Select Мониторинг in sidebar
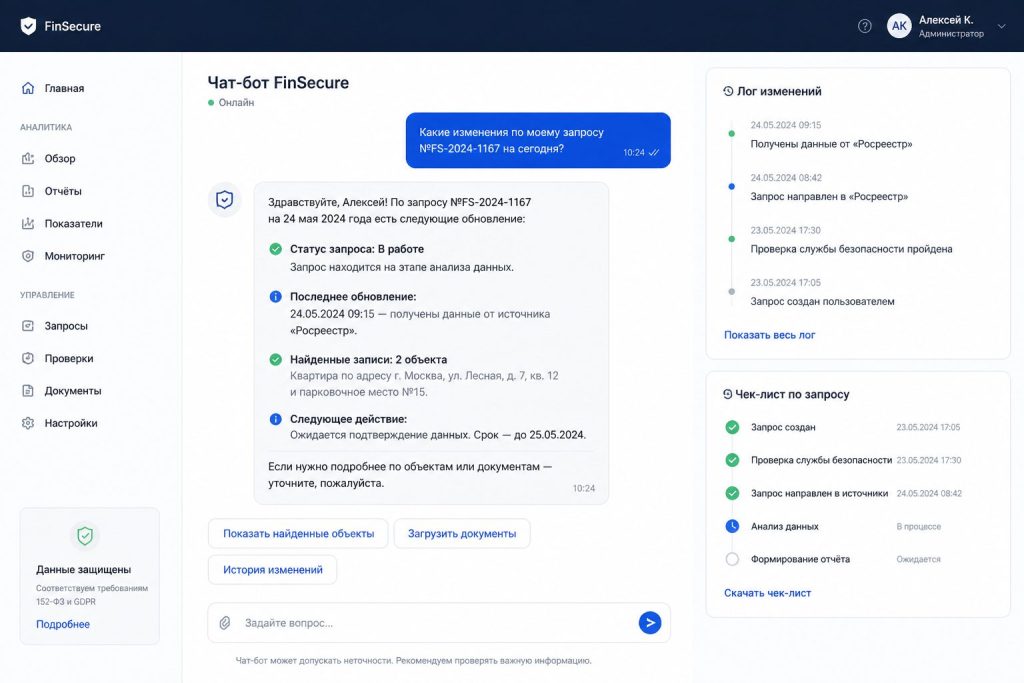The width and height of the screenshot is (1024, 683). tap(74, 256)
